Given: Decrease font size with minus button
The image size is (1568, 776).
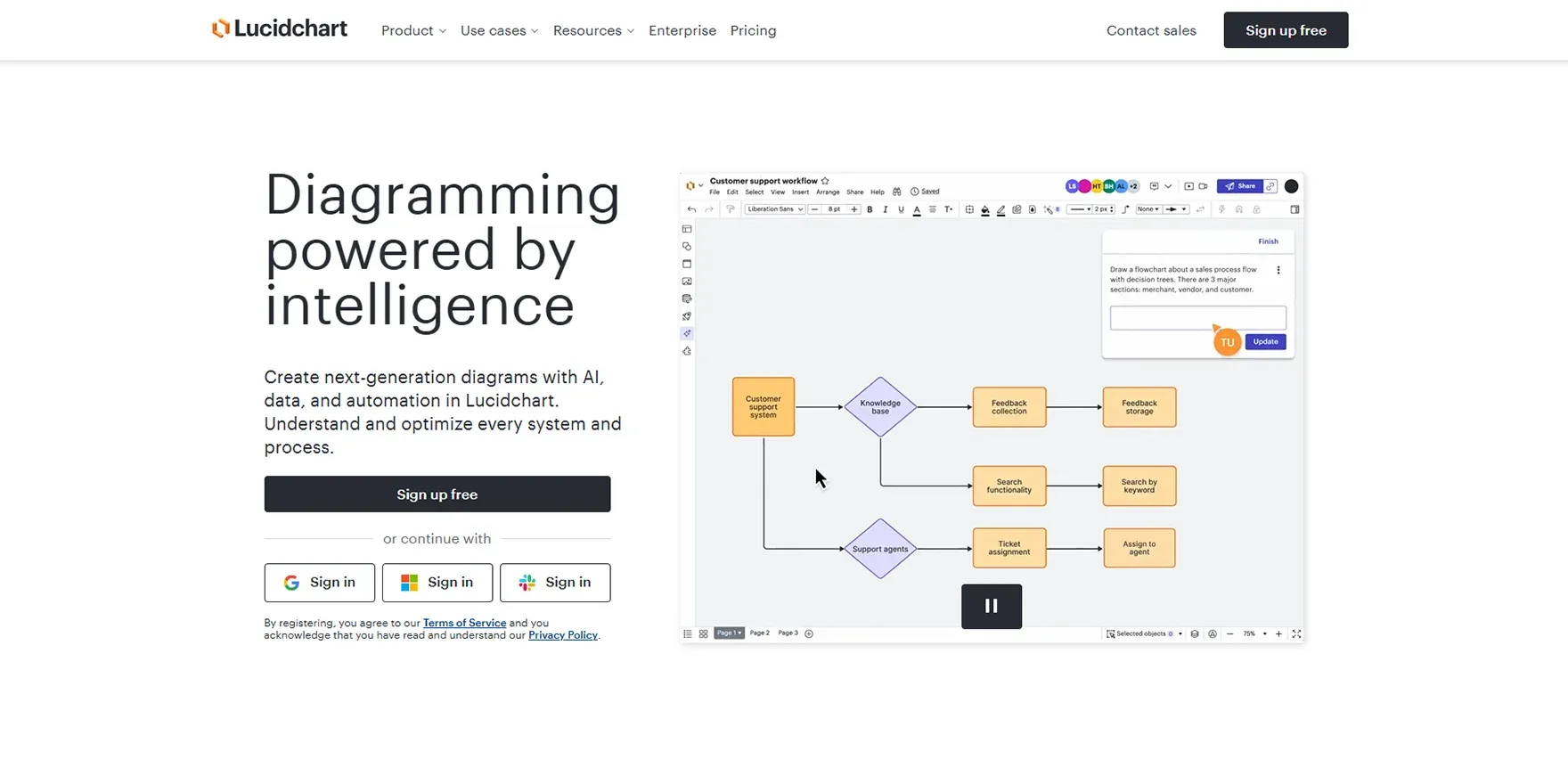Looking at the screenshot, I should coord(814,209).
